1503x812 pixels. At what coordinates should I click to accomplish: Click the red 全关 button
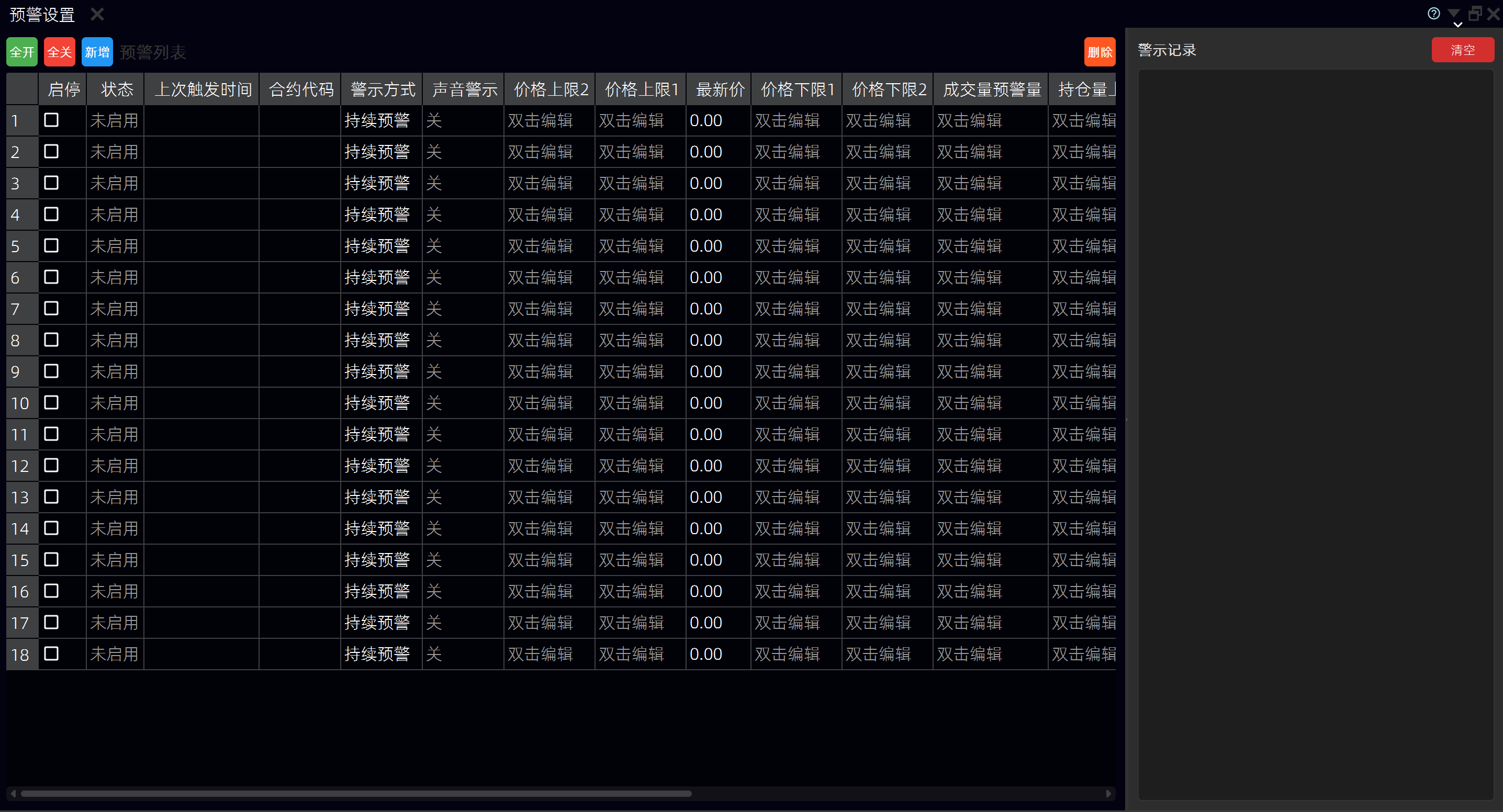click(60, 52)
